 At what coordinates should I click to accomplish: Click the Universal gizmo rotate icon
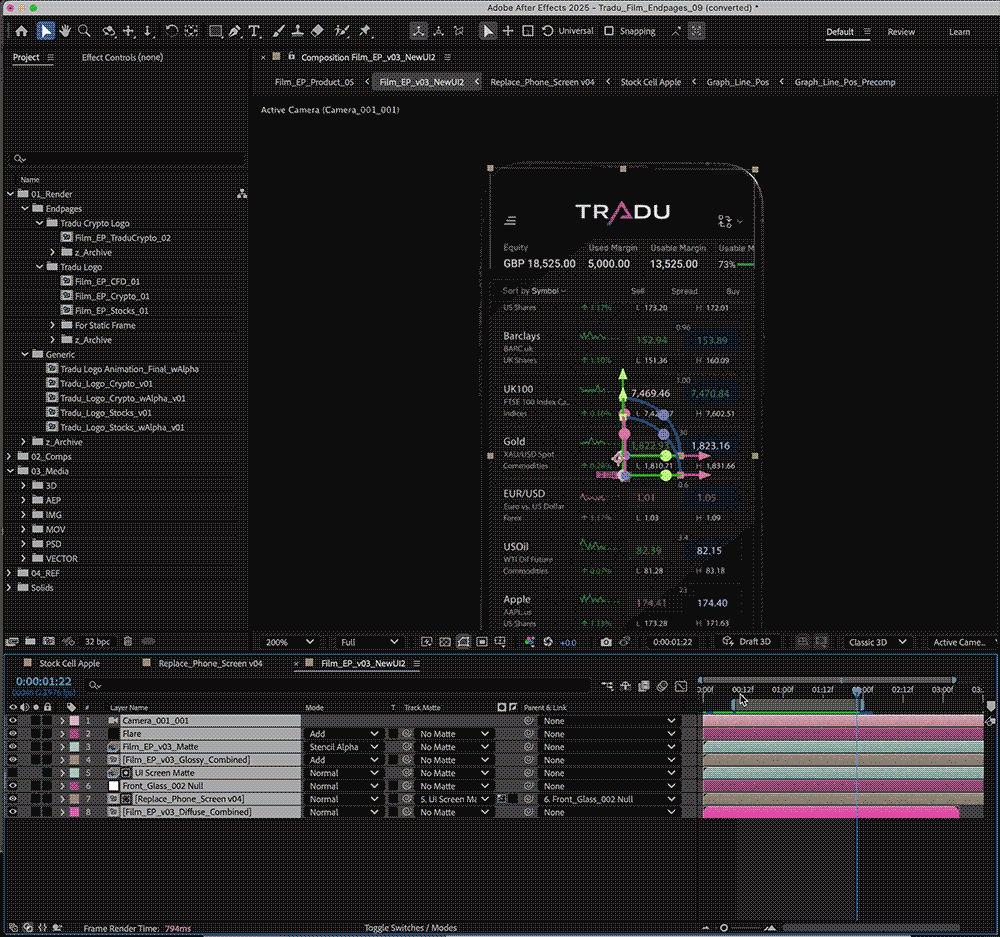point(547,31)
